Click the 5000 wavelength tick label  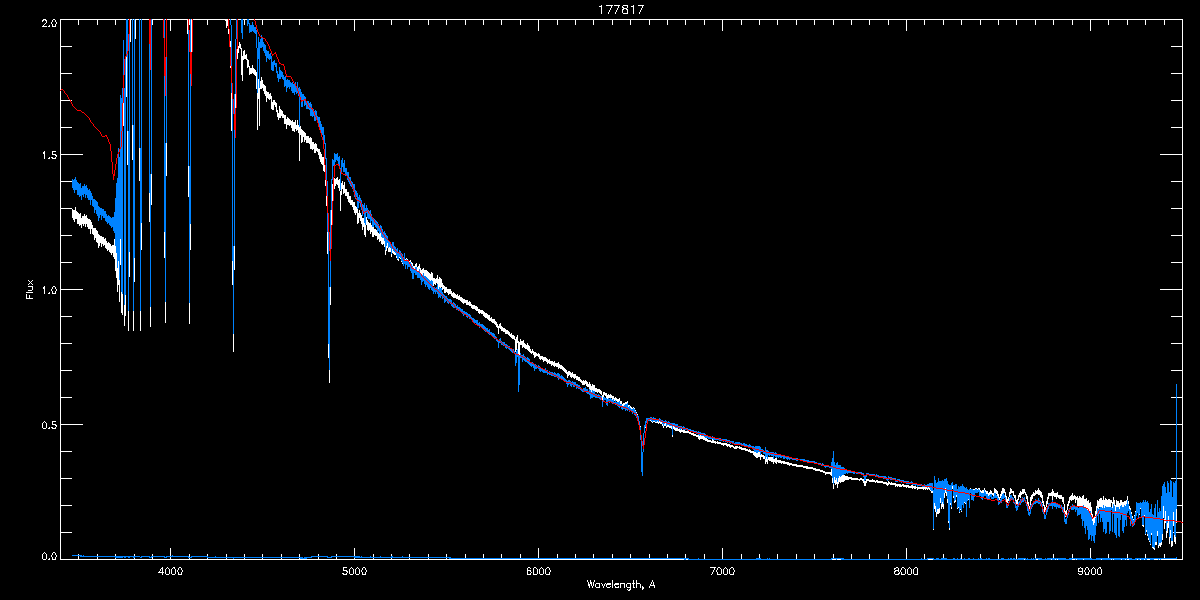[354, 571]
